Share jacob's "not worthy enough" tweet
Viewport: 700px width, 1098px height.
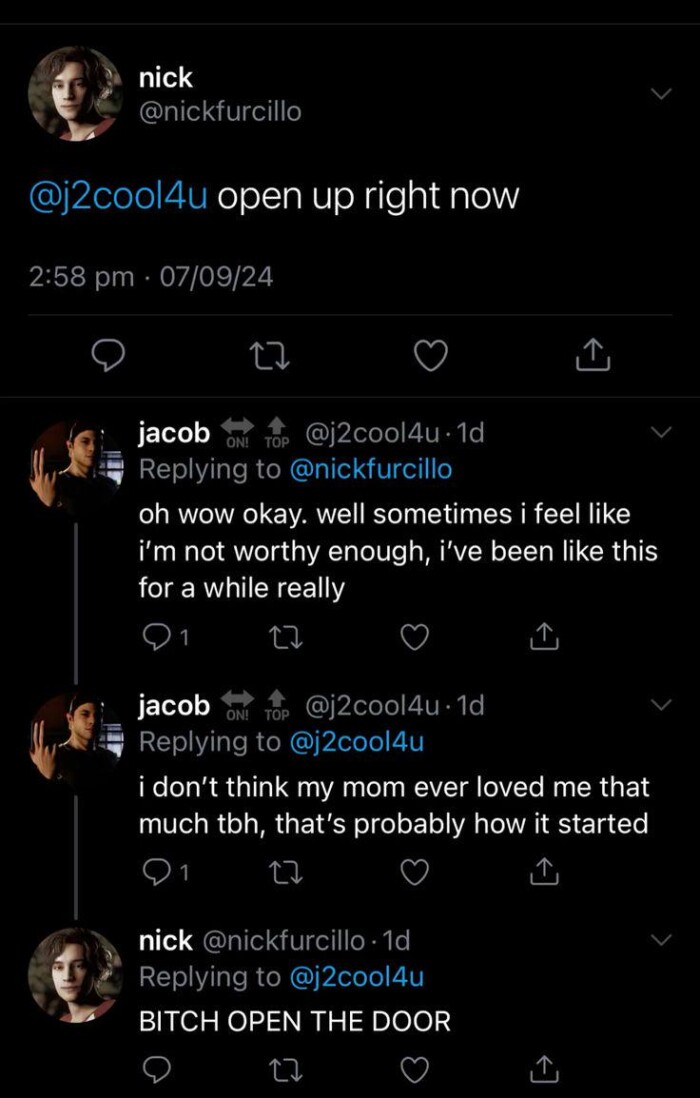coord(541,635)
